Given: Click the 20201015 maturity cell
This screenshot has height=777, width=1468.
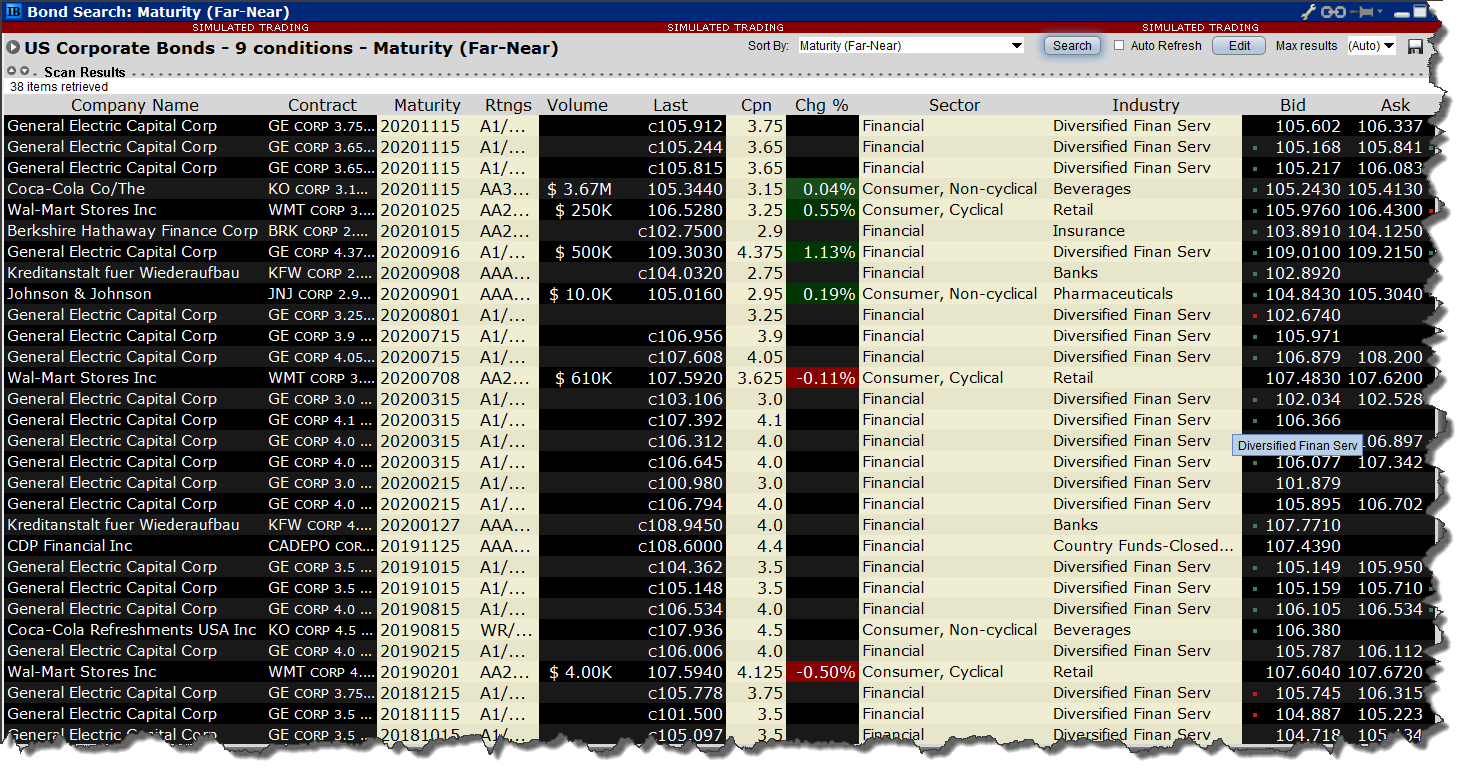Looking at the screenshot, I should coord(427,231).
